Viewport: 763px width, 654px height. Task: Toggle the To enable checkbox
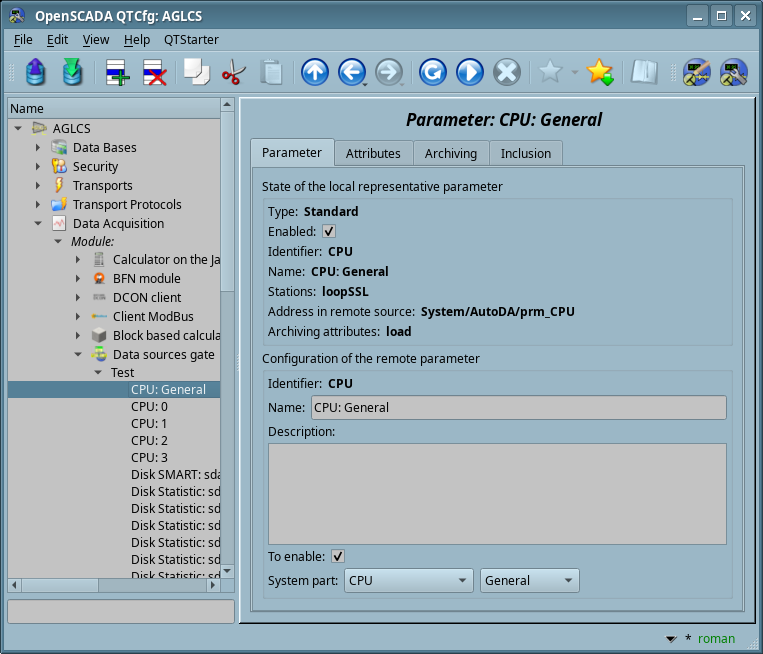[x=338, y=556]
